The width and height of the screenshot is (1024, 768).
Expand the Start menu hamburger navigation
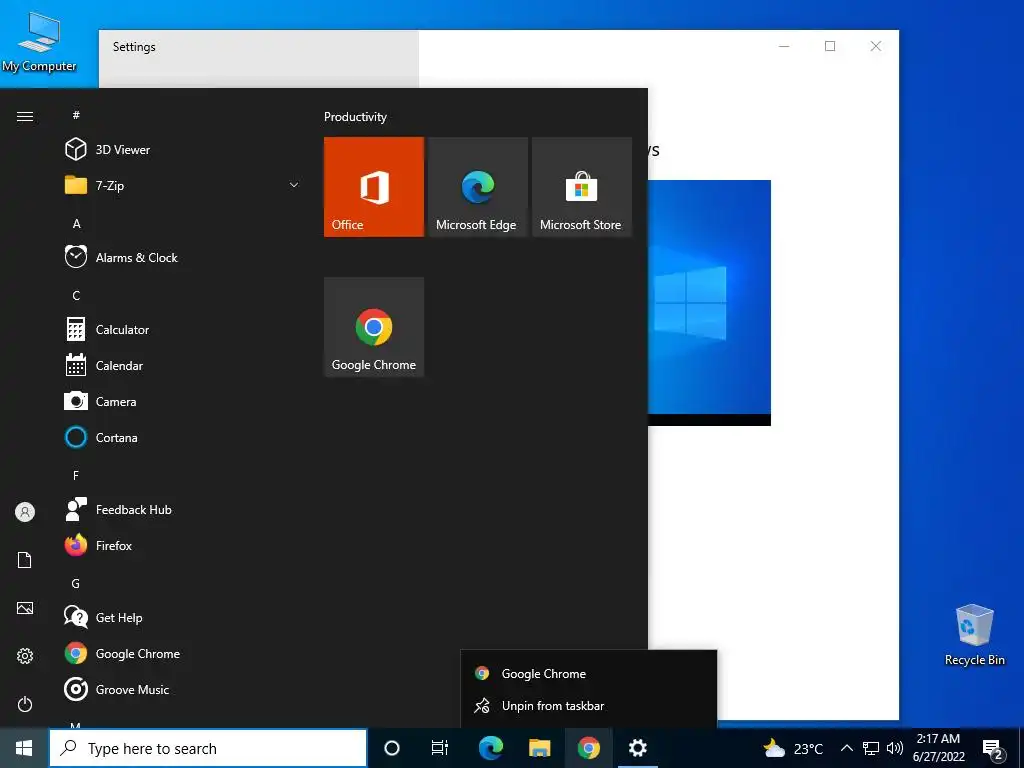[25, 116]
